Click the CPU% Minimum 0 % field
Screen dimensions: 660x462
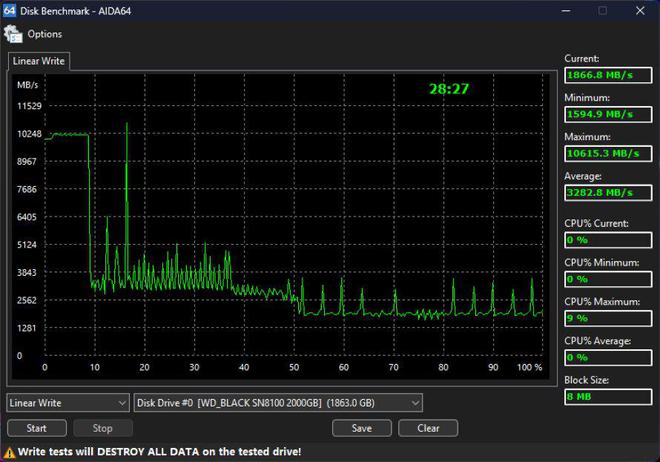click(608, 279)
